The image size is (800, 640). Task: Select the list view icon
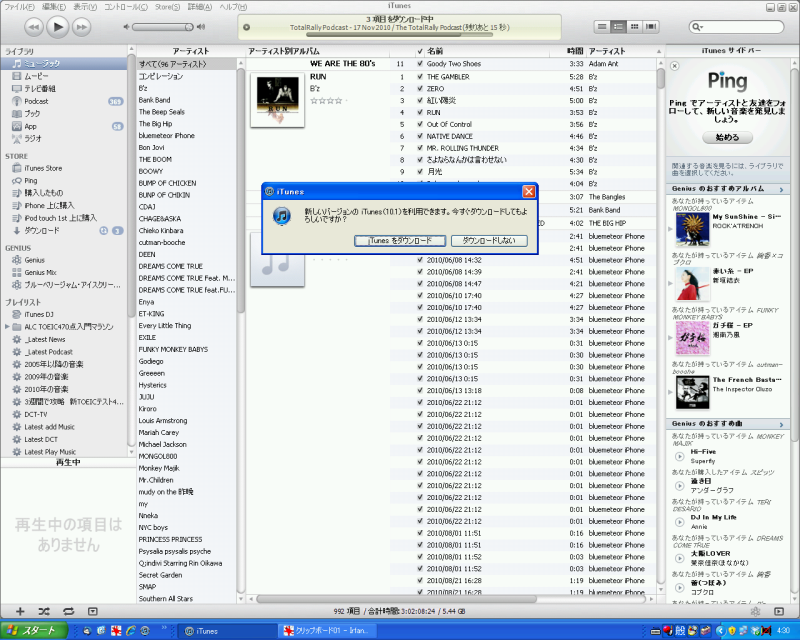[x=602, y=27]
